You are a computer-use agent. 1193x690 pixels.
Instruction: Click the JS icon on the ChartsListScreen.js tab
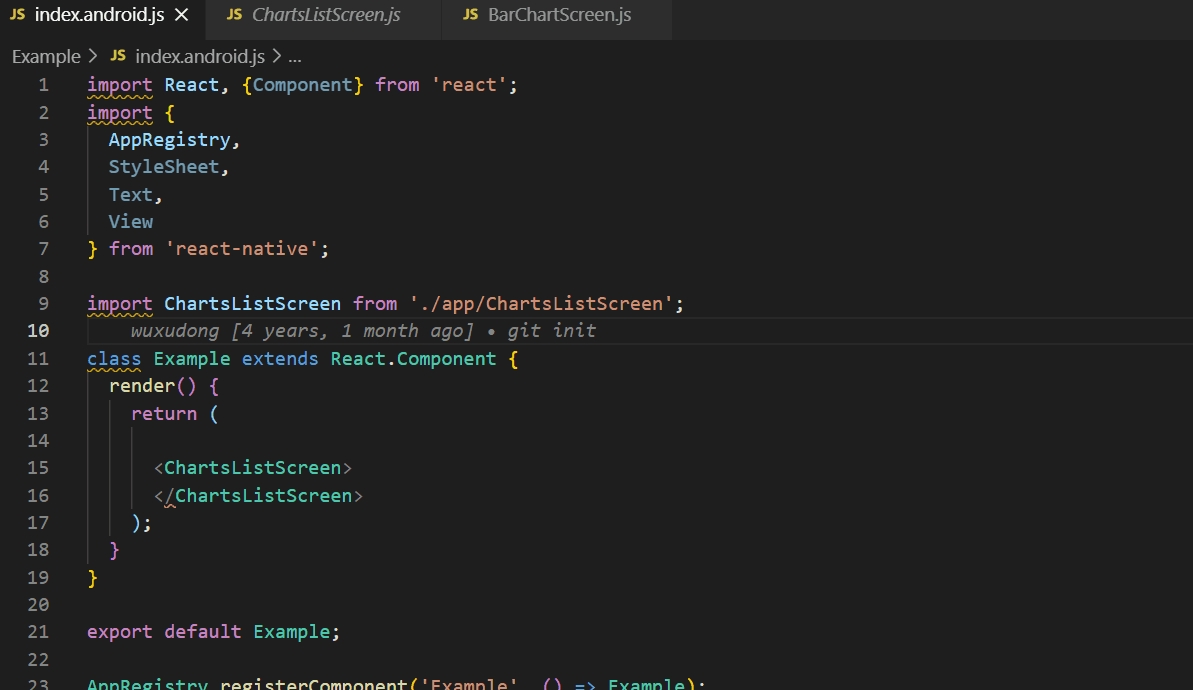[x=235, y=15]
